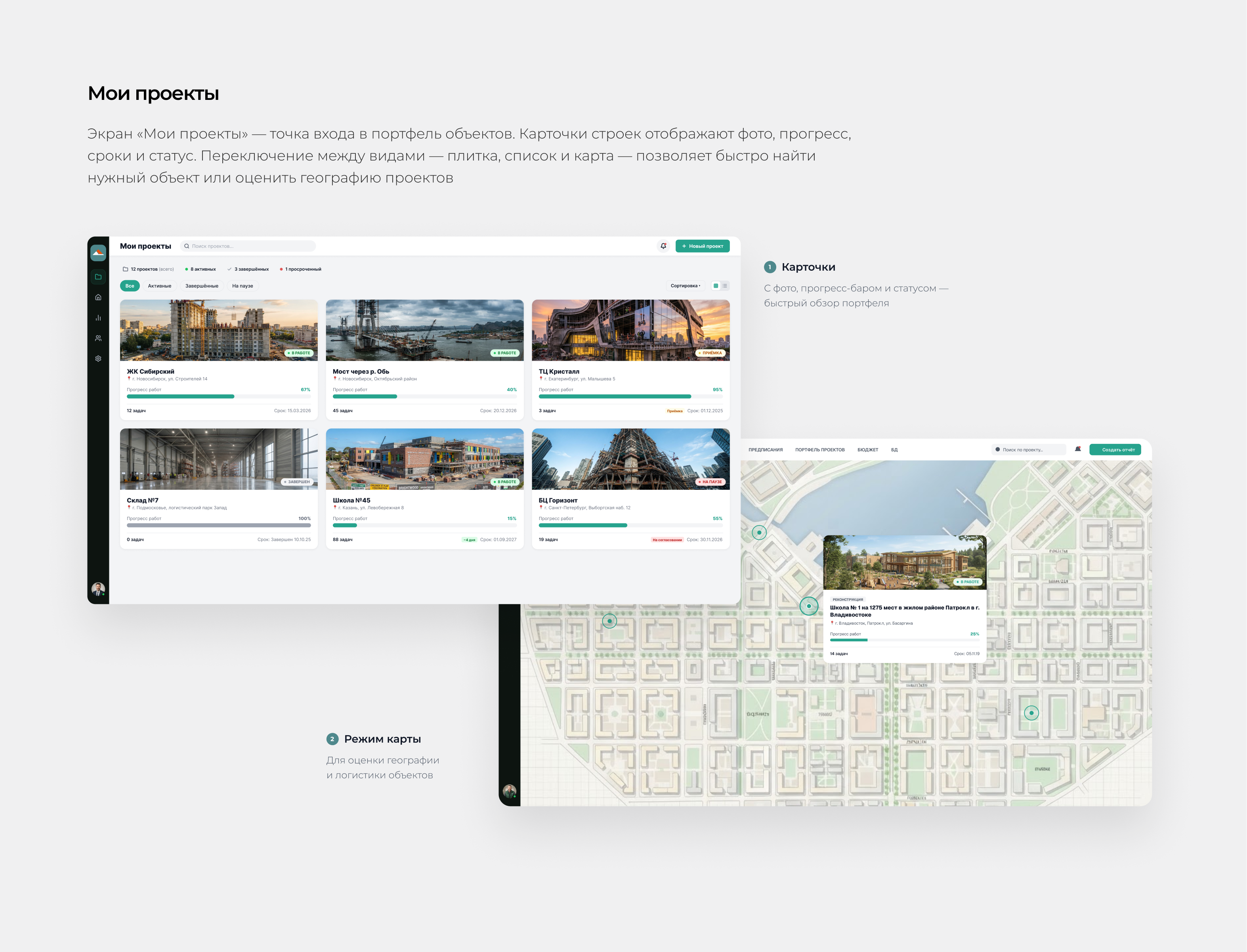Switch to grid tile view
1247x952 pixels.
tap(716, 286)
